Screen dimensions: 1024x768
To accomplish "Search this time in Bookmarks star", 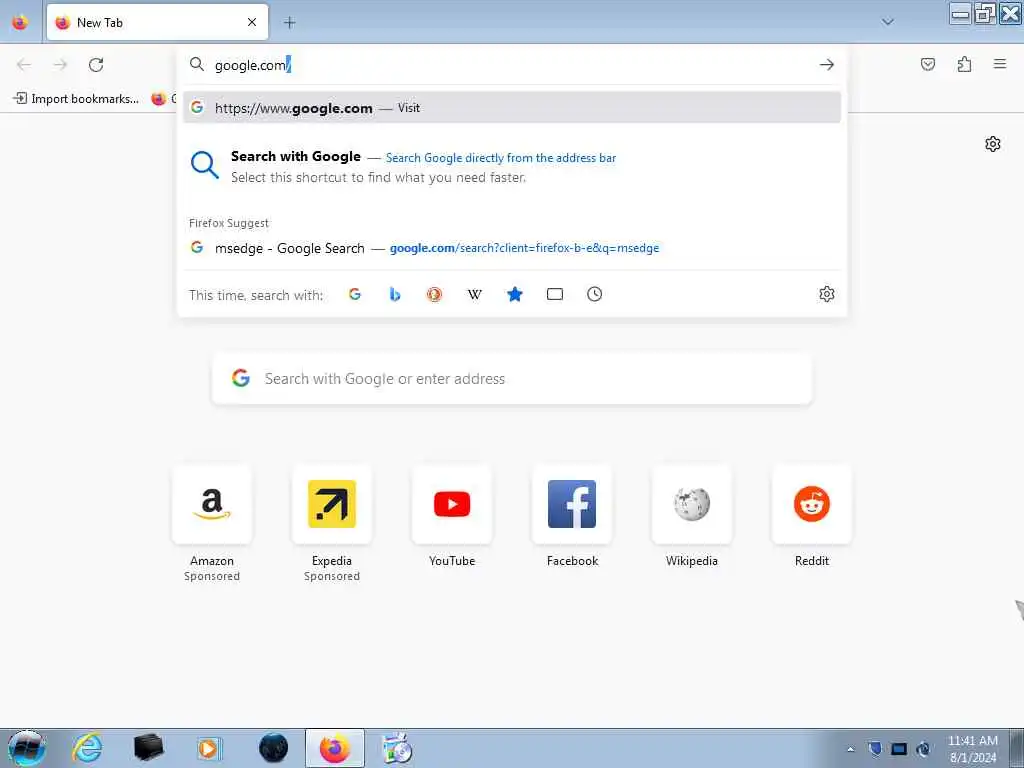I will pyautogui.click(x=515, y=295).
